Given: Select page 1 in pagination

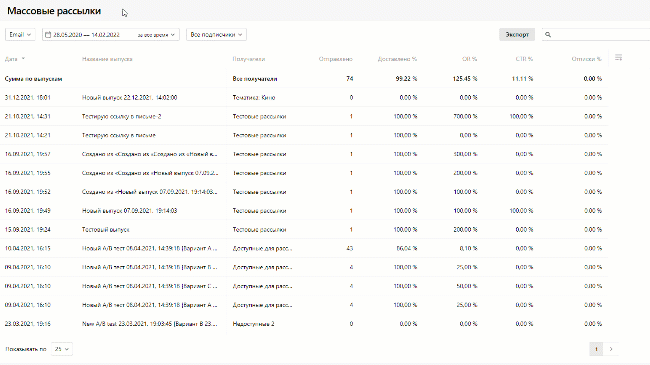Looking at the screenshot, I should (596, 349).
